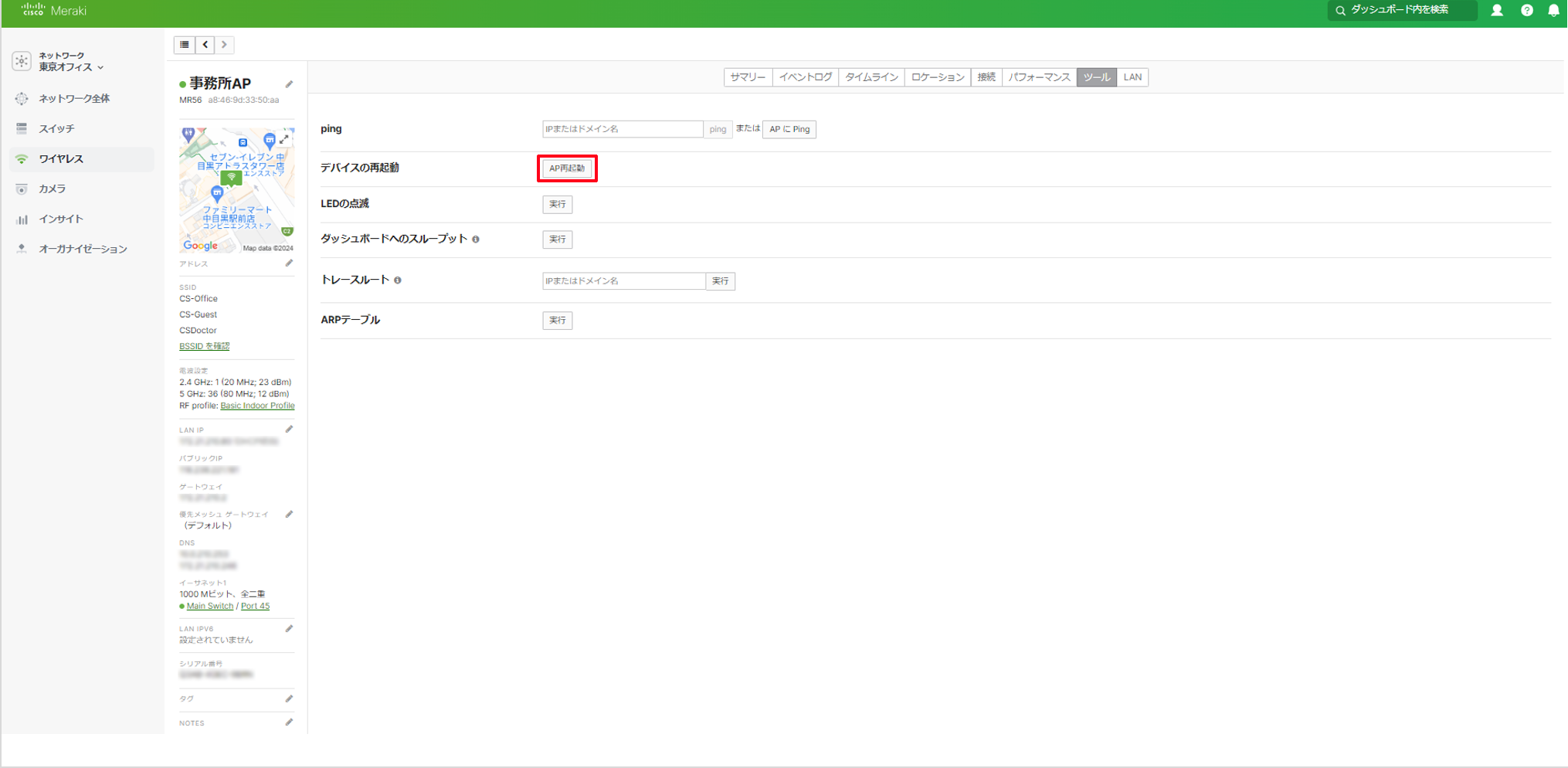The image size is (1568, 768).
Task: Click the map thumbnail
Action: tap(236, 190)
